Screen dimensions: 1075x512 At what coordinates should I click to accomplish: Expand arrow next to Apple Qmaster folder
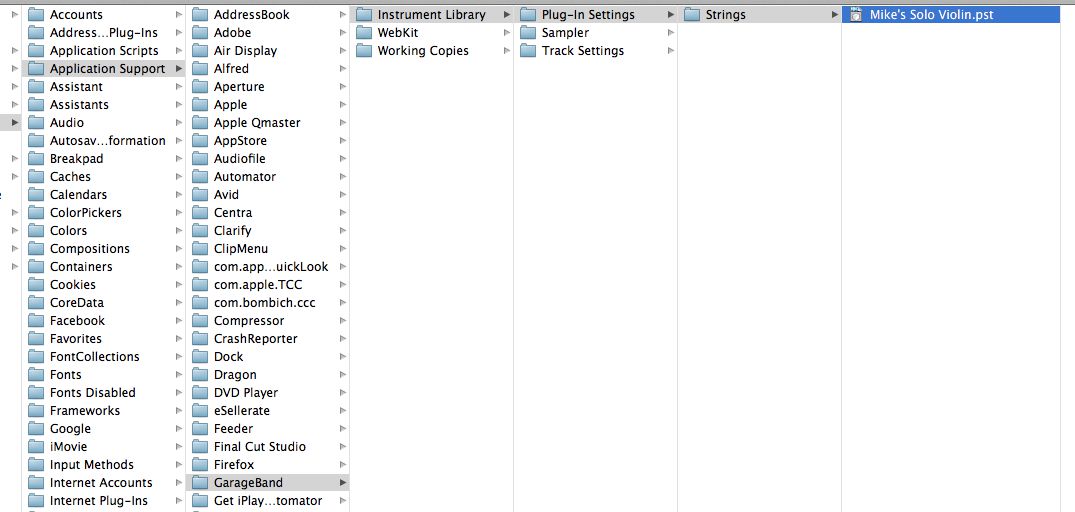pos(343,123)
